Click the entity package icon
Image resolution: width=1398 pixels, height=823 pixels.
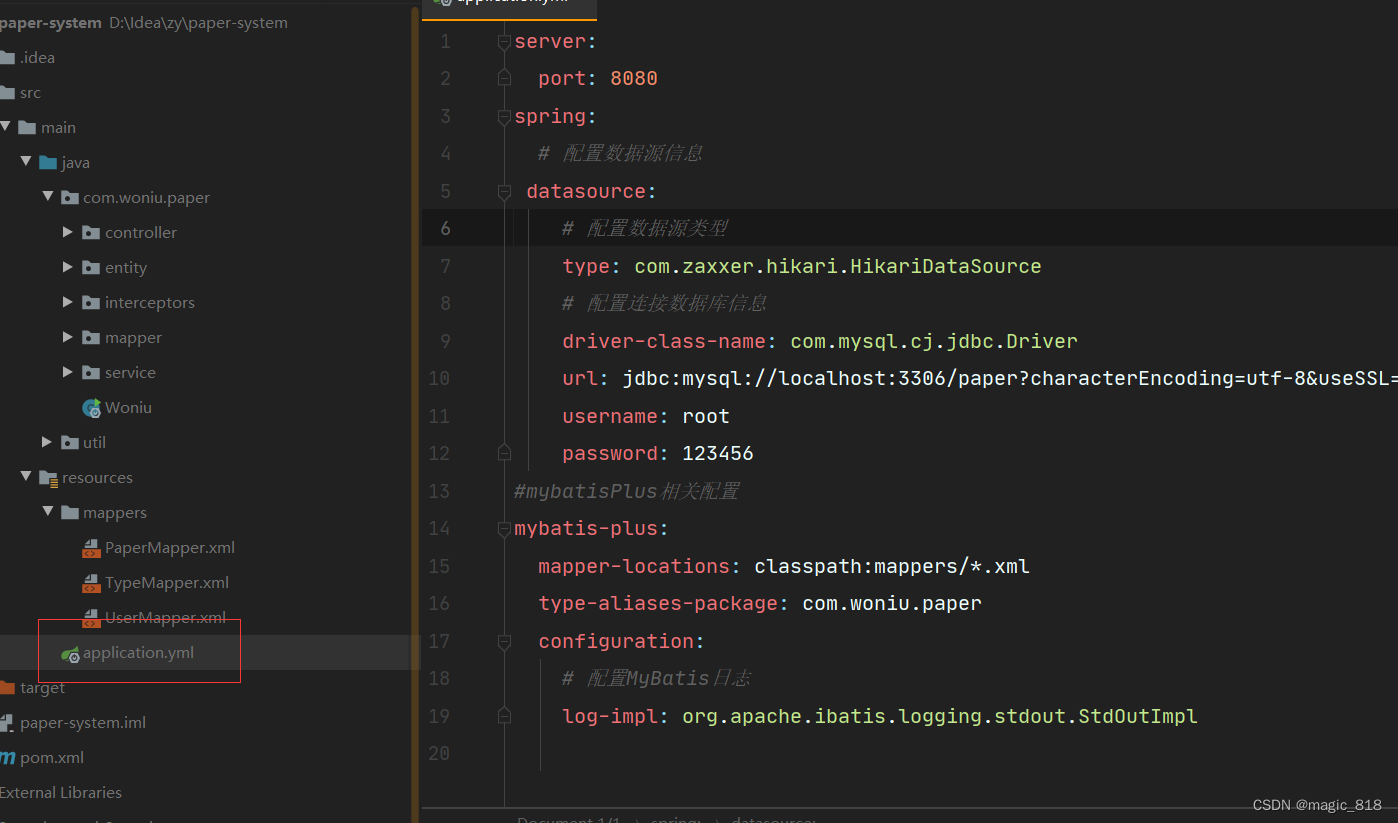point(91,267)
